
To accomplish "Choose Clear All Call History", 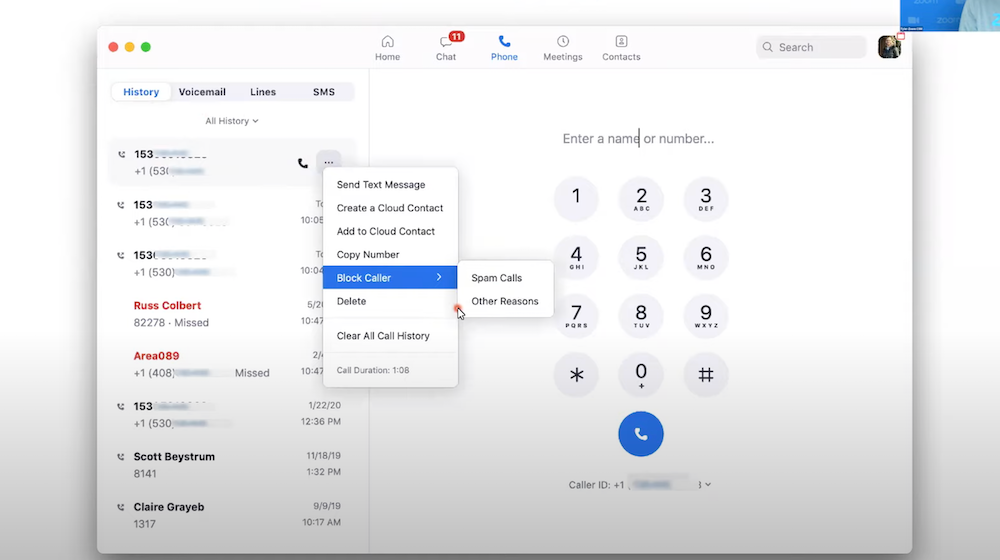I will click(390, 335).
